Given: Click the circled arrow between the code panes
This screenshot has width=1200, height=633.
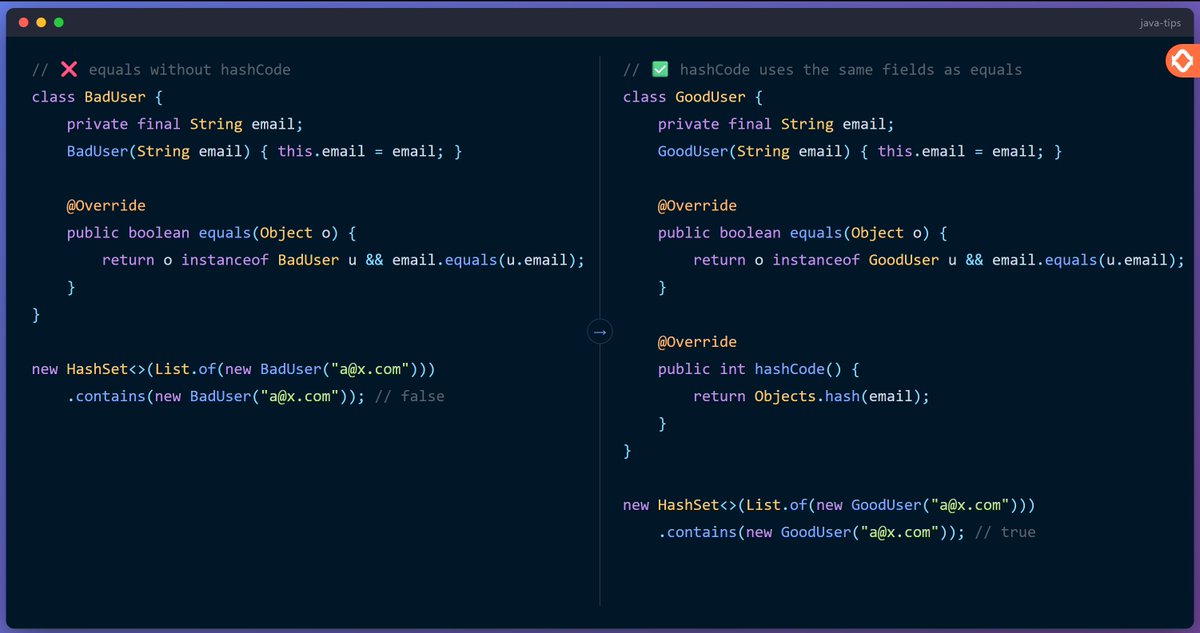Looking at the screenshot, I should pyautogui.click(x=600, y=331).
